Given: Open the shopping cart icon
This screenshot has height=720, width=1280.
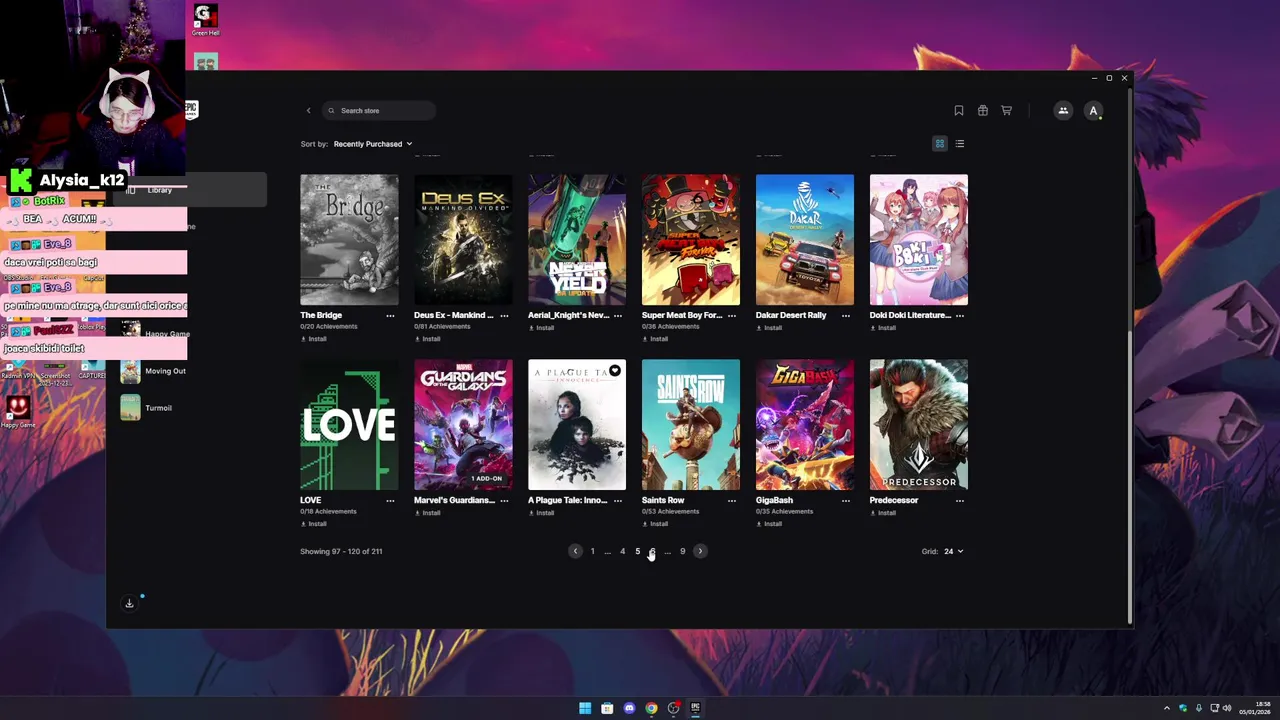Looking at the screenshot, I should tap(1006, 111).
